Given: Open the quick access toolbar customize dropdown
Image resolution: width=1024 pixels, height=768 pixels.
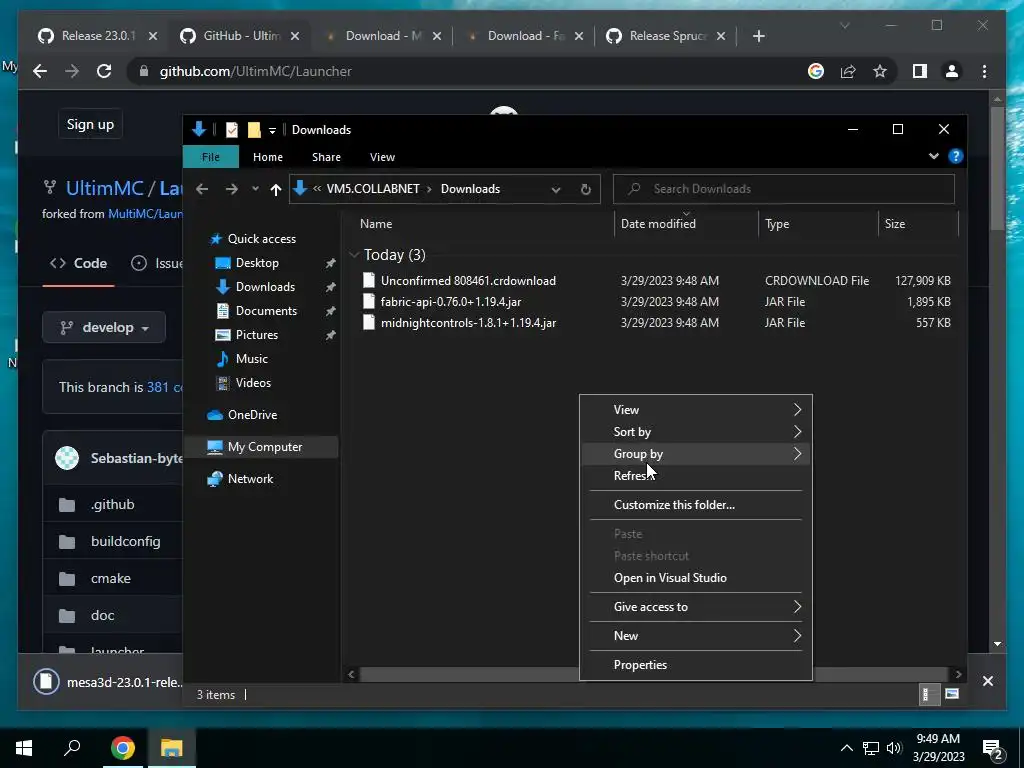Looking at the screenshot, I should tap(272, 130).
